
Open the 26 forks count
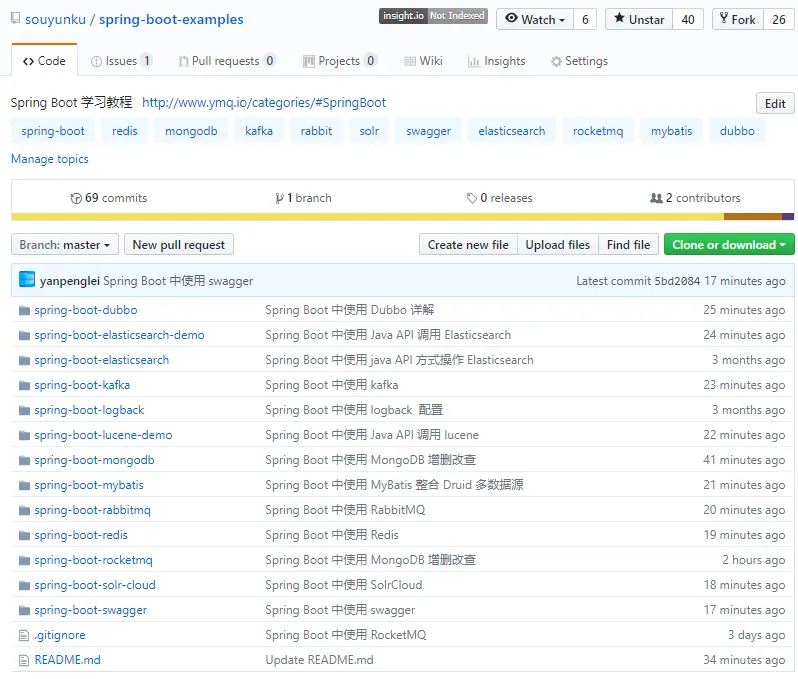coord(779,19)
